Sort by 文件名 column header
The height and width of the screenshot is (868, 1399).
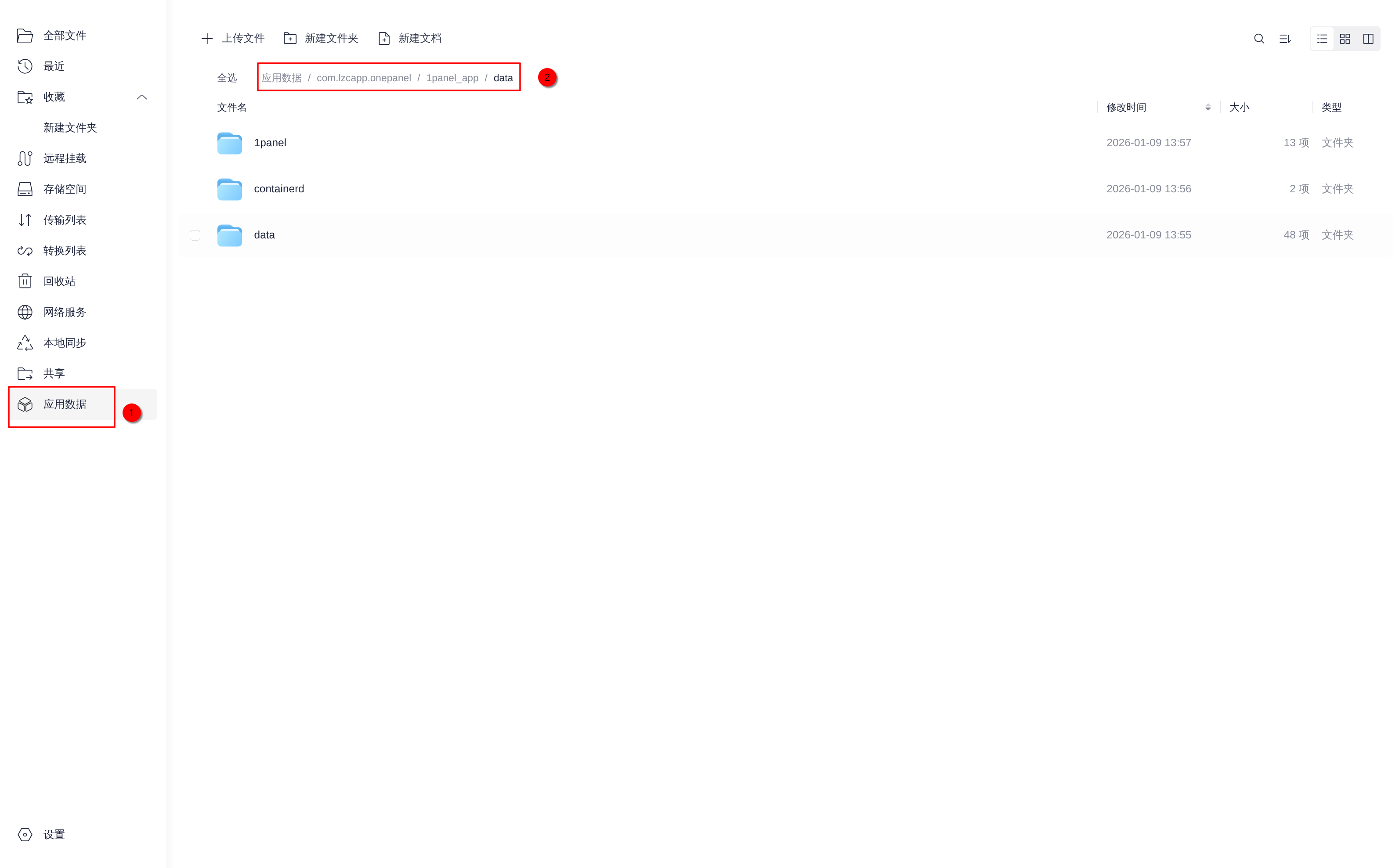[x=231, y=108]
